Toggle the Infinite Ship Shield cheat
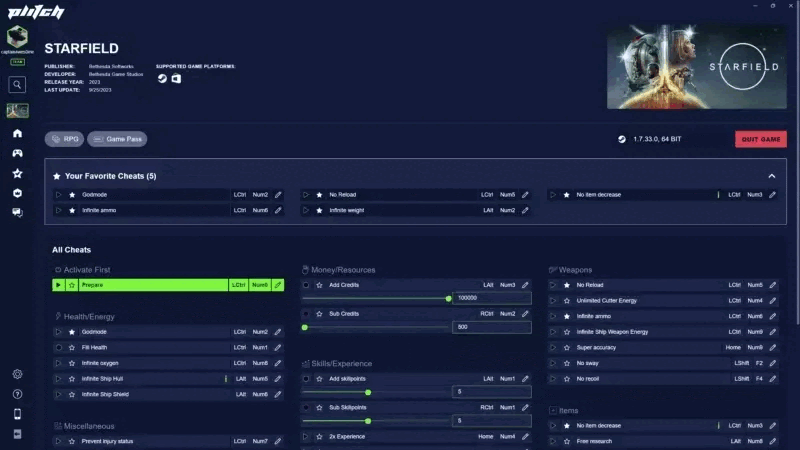 click(58, 394)
